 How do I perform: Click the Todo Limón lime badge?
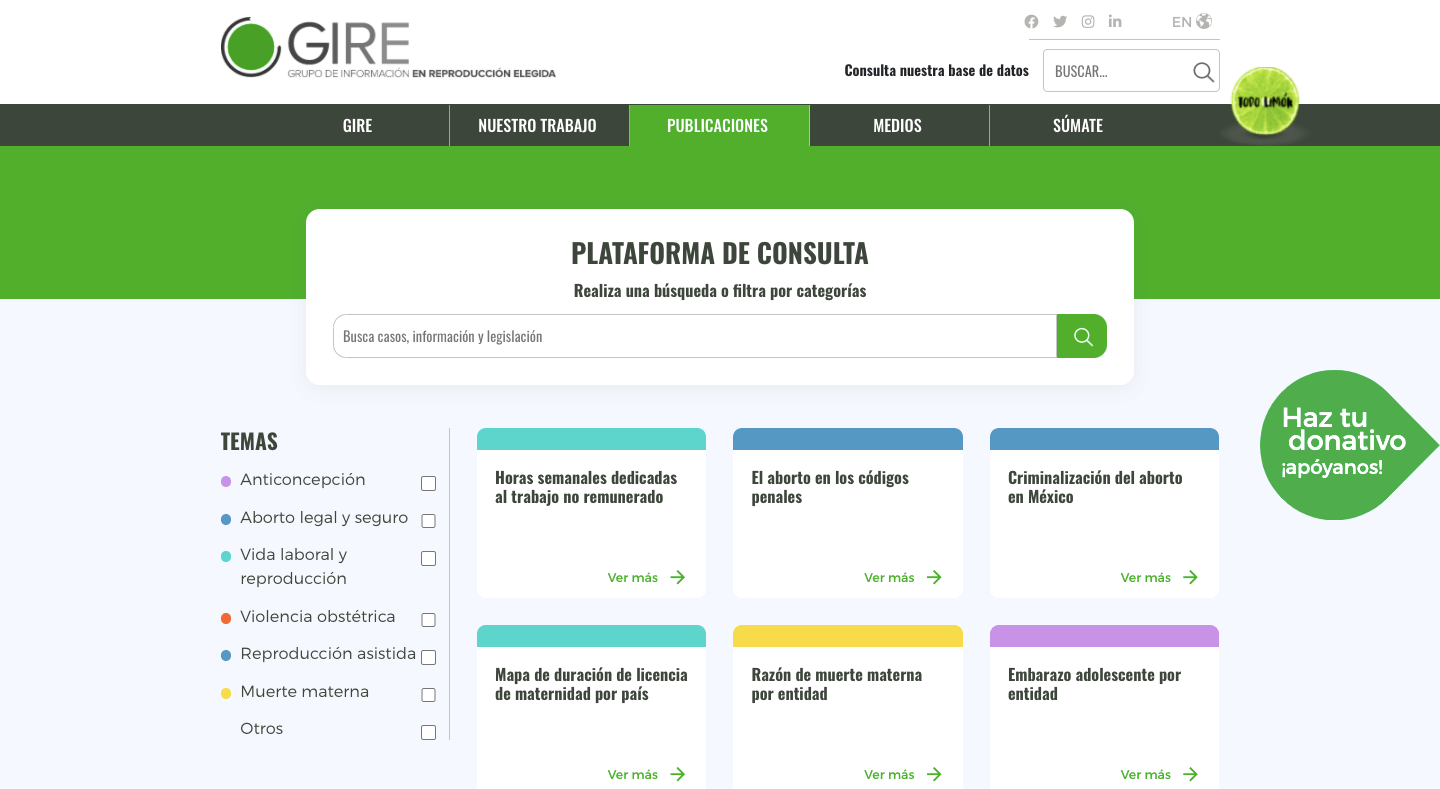click(x=1264, y=102)
